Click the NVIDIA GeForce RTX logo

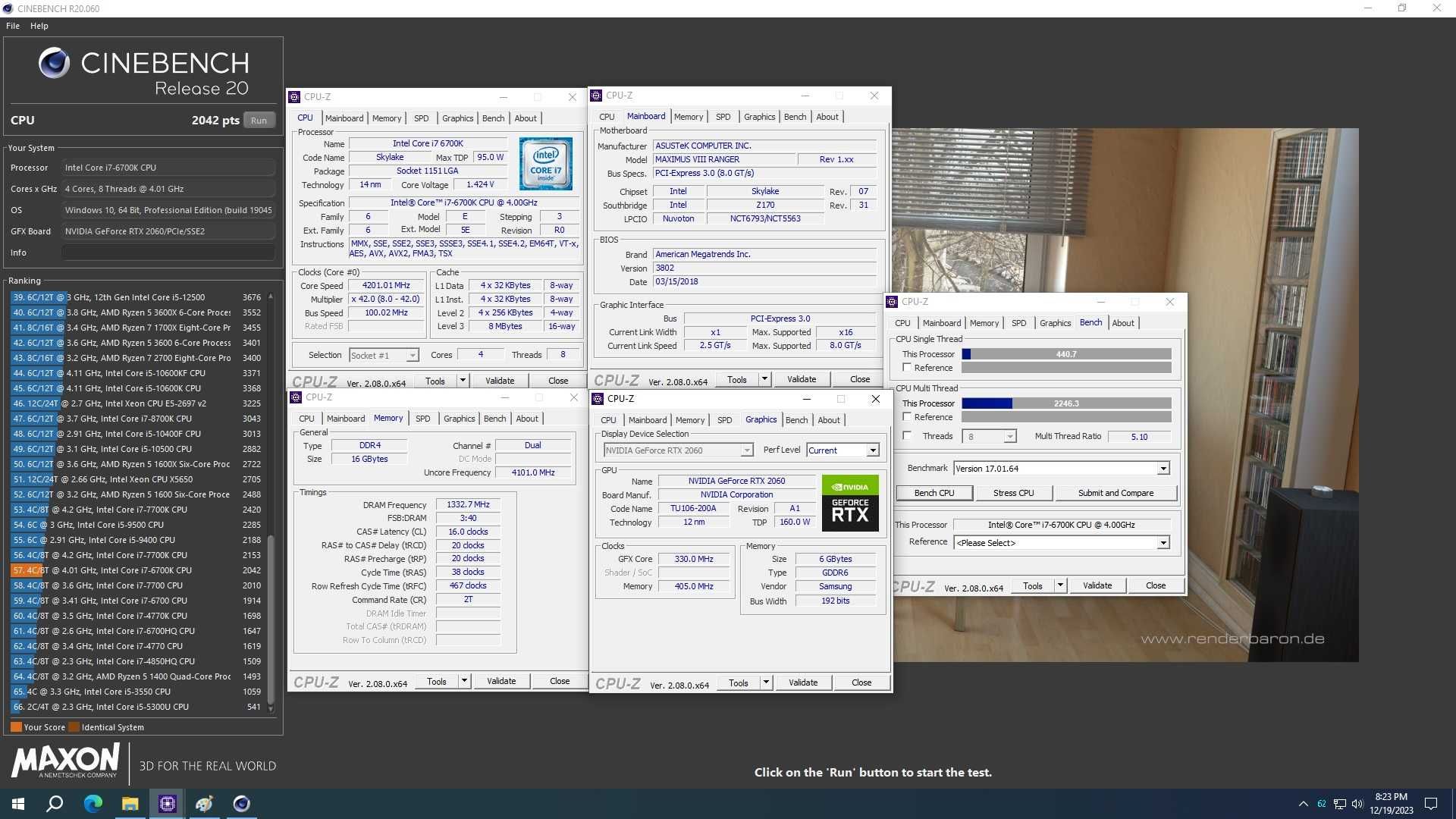[x=850, y=503]
